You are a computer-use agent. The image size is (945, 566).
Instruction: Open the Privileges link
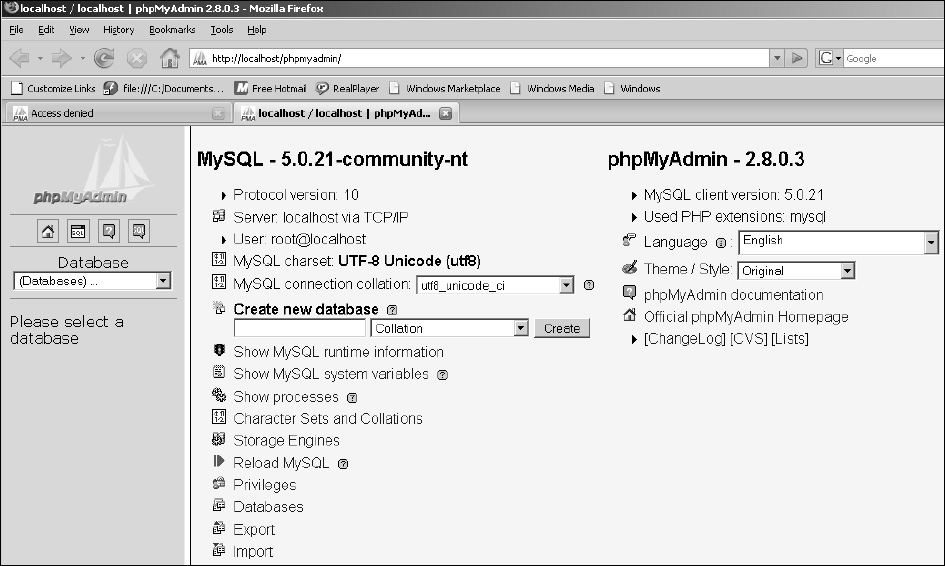click(265, 485)
